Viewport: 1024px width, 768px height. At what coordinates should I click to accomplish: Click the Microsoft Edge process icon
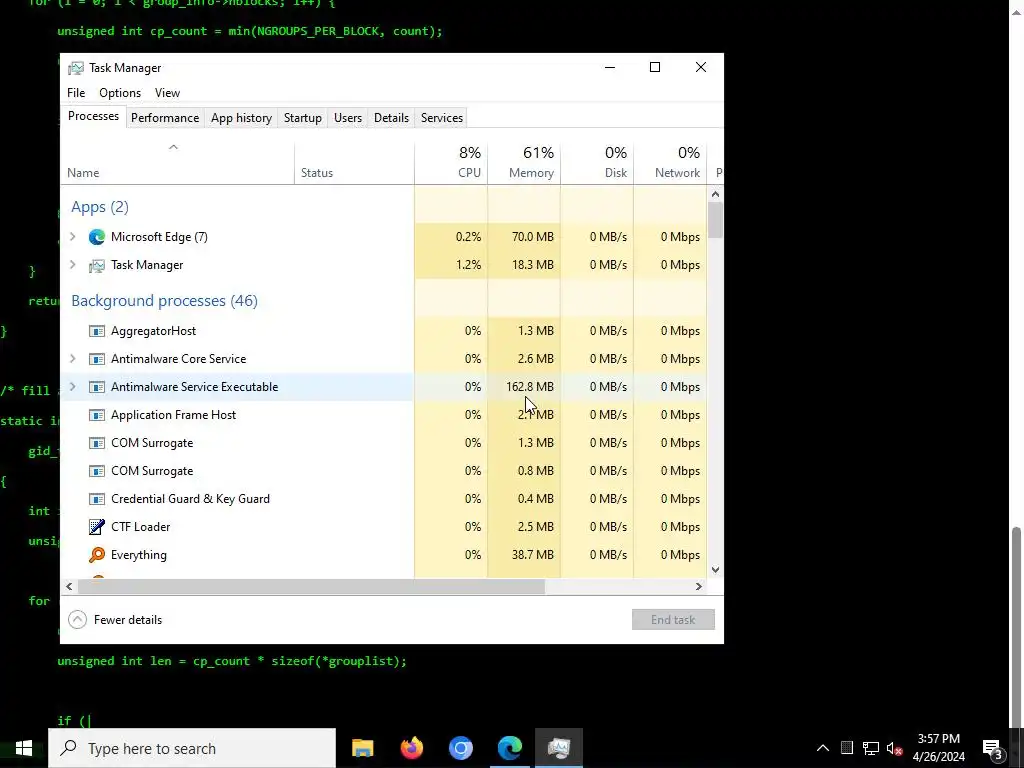pos(97,237)
